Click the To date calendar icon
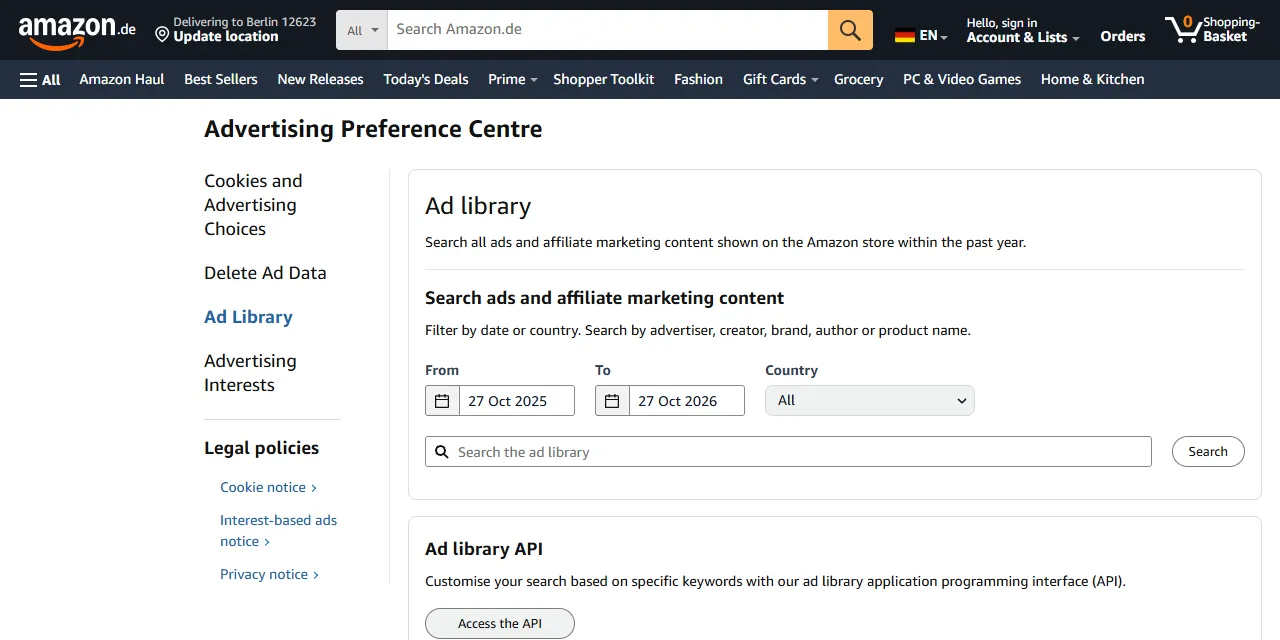Viewport: 1280px width, 640px height. (612, 401)
